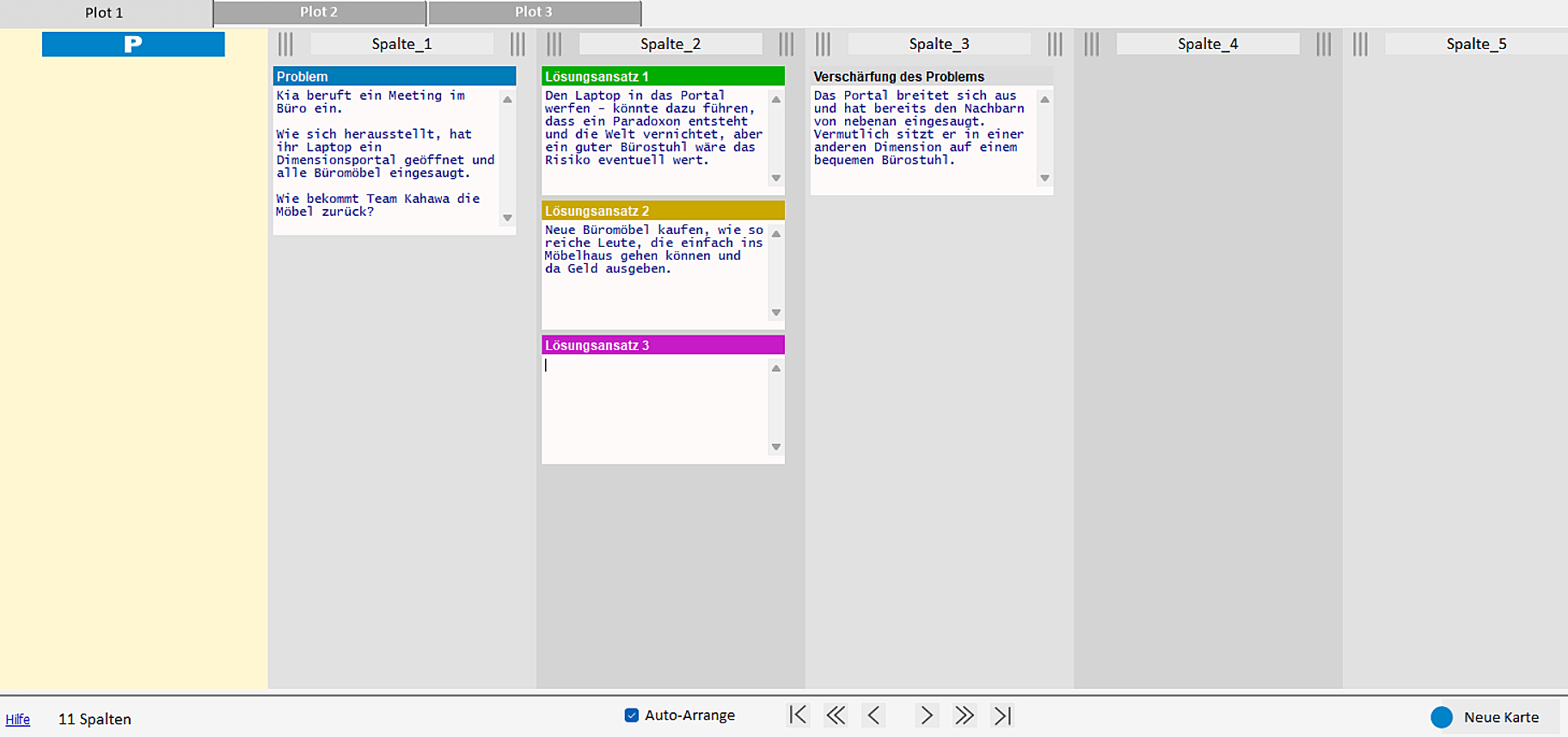The image size is (1568, 737).
Task: Switch to the Plot 2 tab
Action: pyautogui.click(x=319, y=13)
